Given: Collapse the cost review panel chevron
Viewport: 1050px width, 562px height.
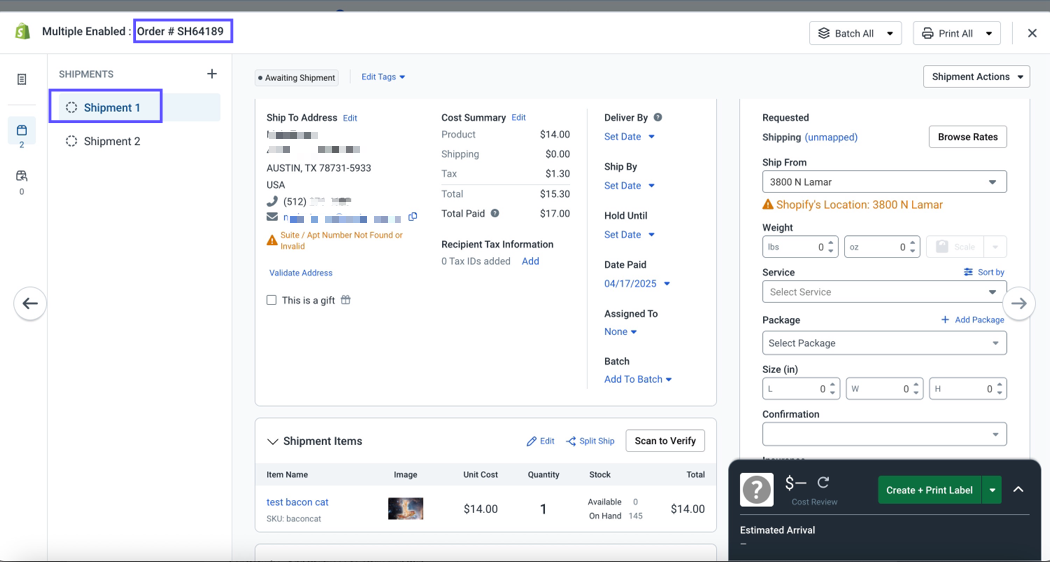Looking at the screenshot, I should [x=1019, y=490].
